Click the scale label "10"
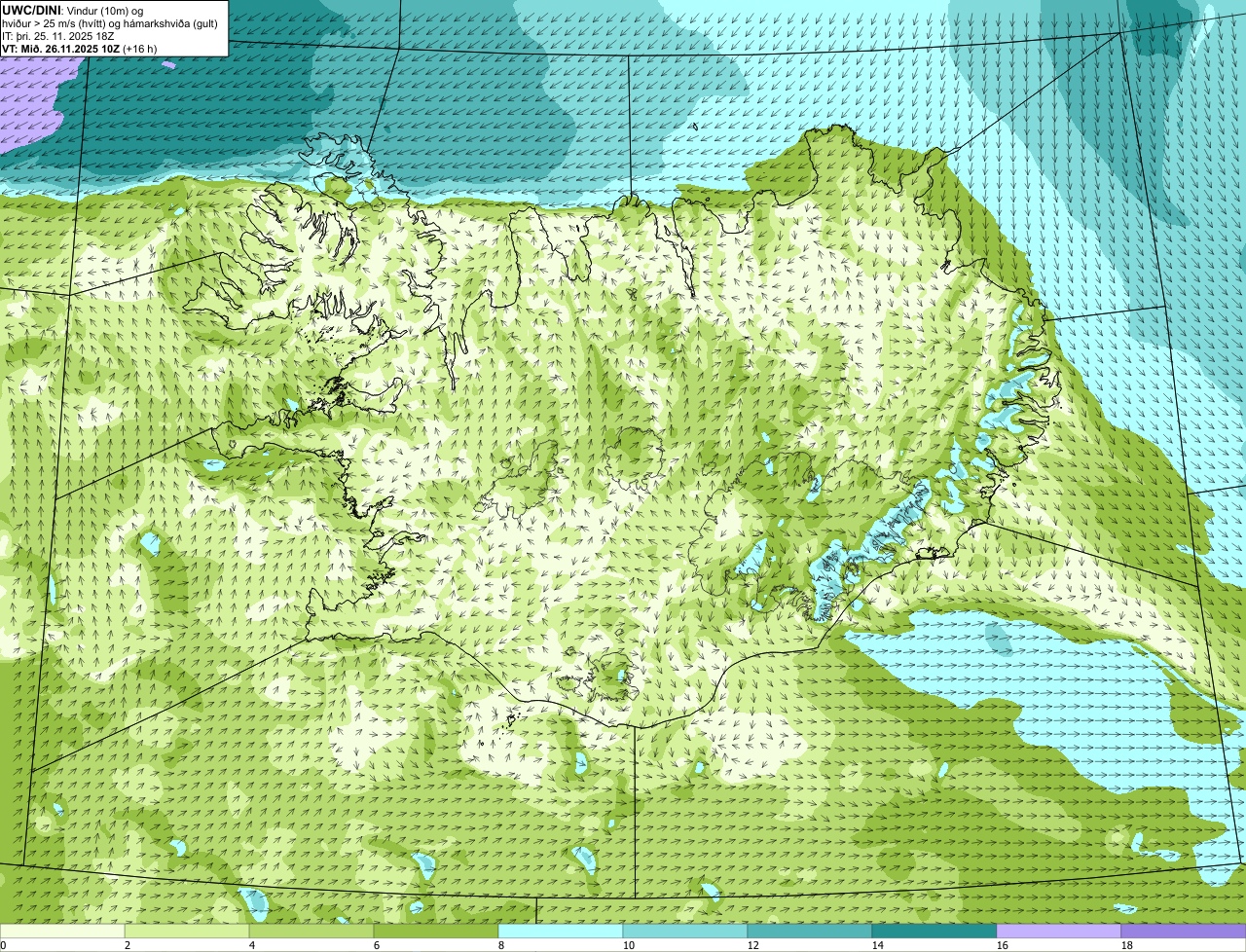This screenshot has height=952, width=1246. pos(629,945)
